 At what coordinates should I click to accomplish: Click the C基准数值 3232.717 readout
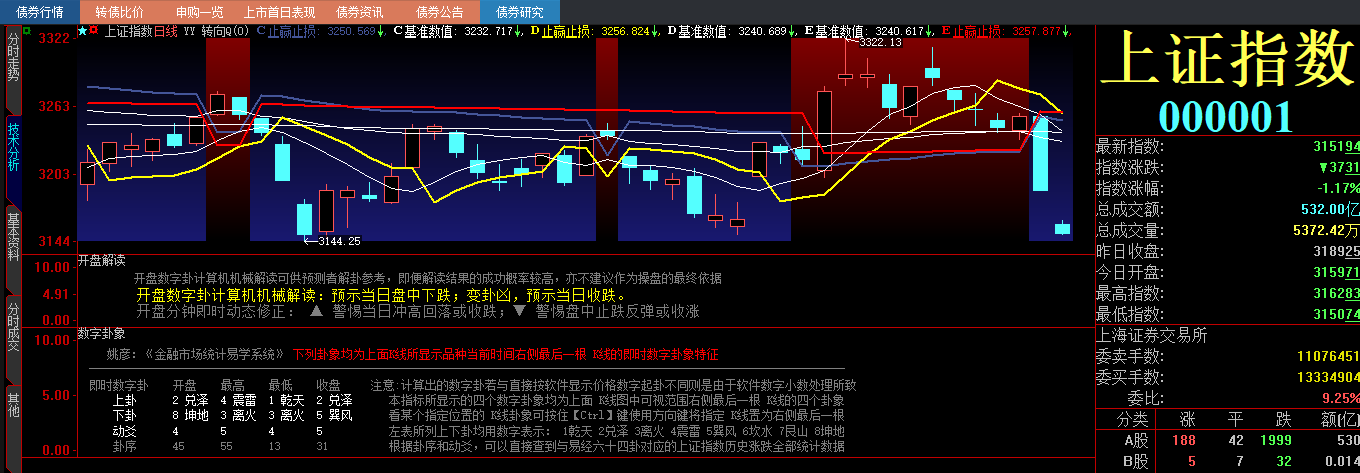(457, 32)
